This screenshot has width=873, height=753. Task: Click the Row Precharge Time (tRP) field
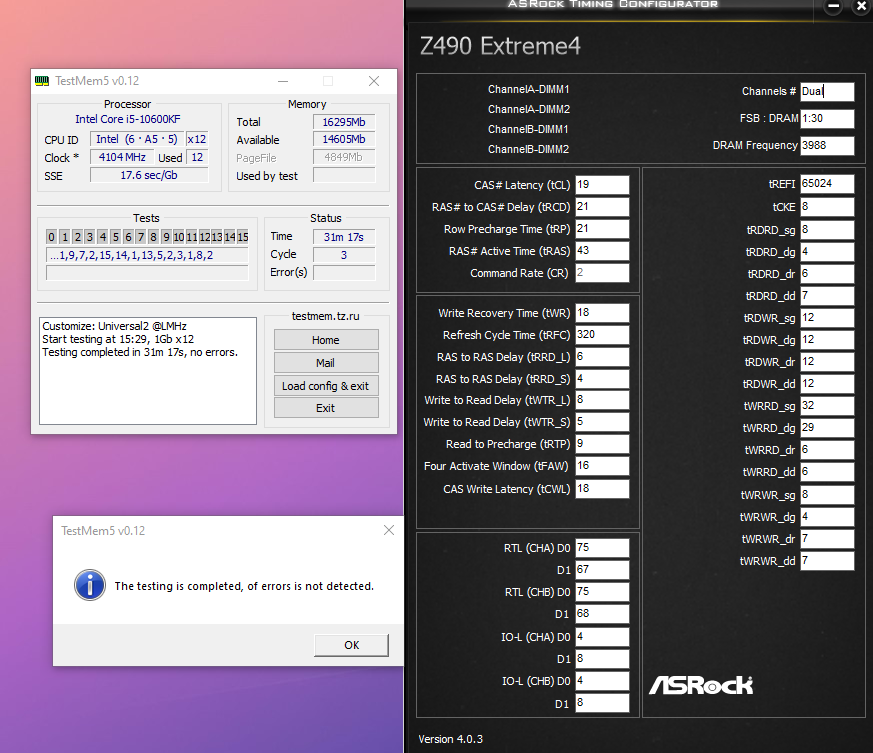[602, 228]
